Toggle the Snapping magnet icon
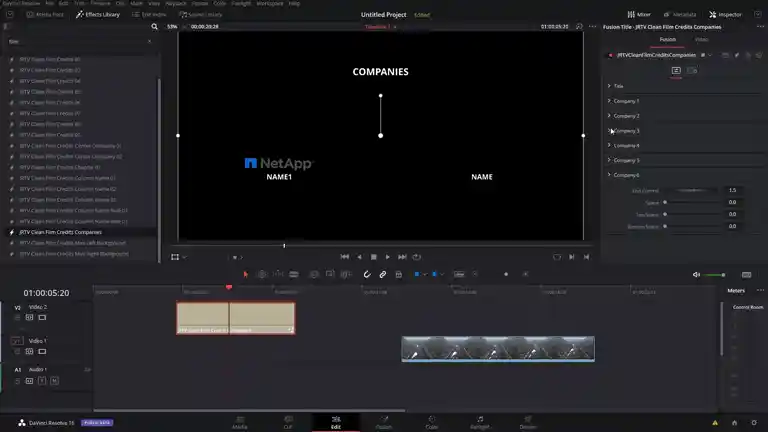This screenshot has width=768, height=432. point(367,274)
